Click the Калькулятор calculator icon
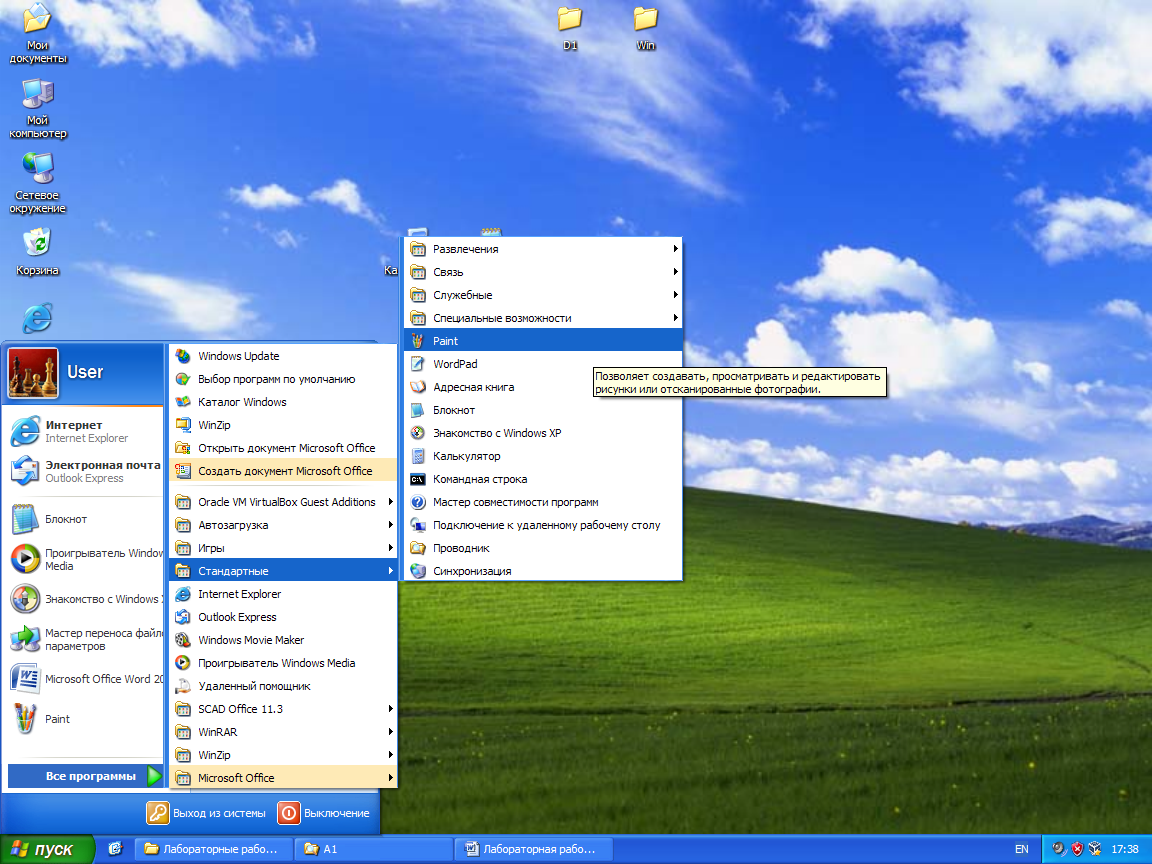This screenshot has height=864, width=1152. click(417, 456)
